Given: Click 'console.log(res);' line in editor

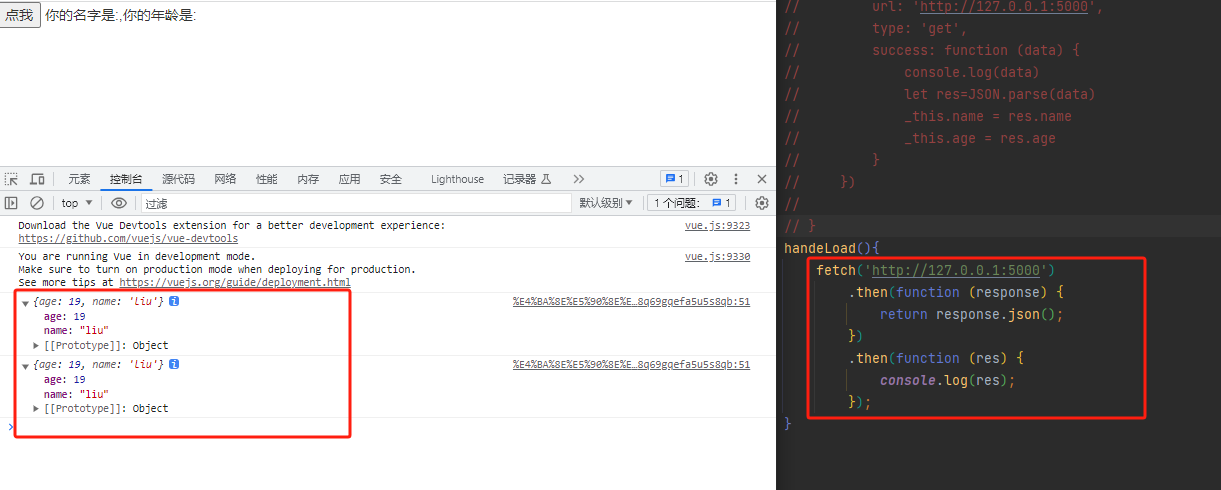Looking at the screenshot, I should [x=948, y=380].
